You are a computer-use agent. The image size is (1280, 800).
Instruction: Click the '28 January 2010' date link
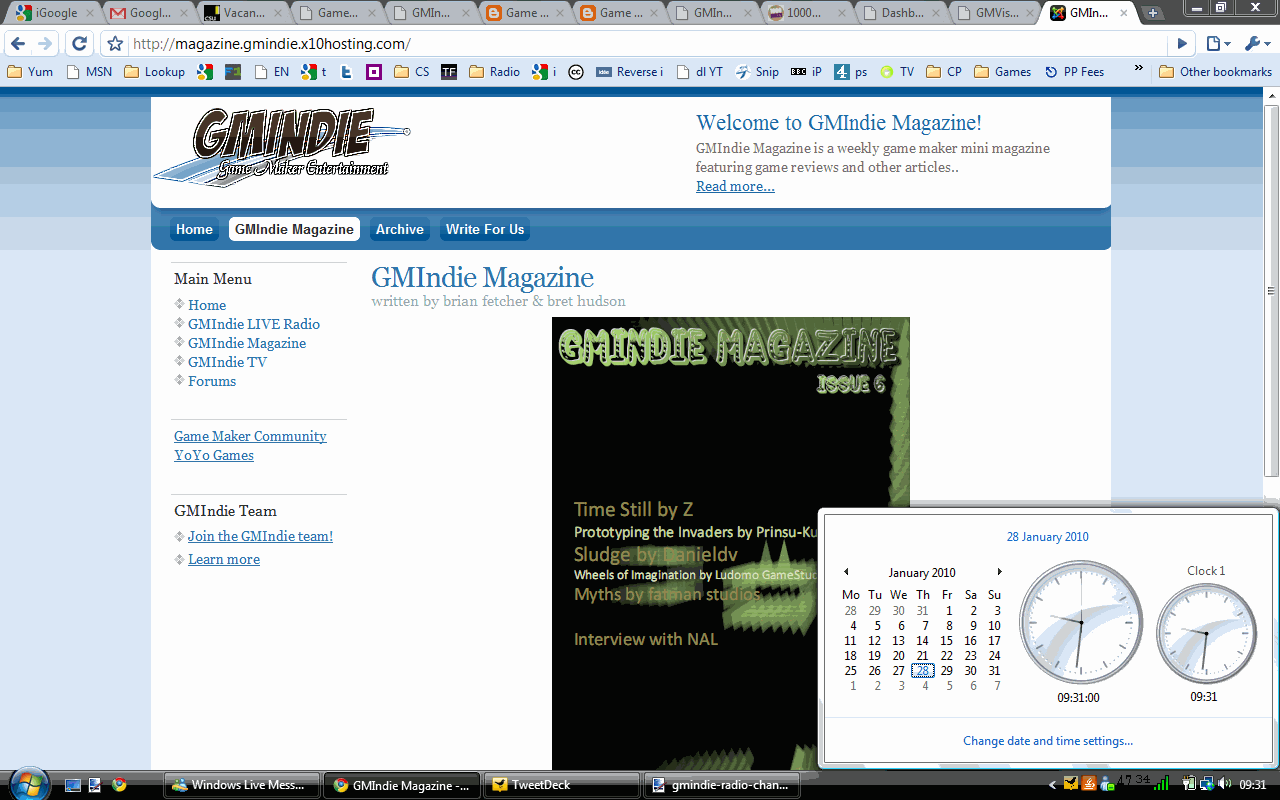point(1047,537)
